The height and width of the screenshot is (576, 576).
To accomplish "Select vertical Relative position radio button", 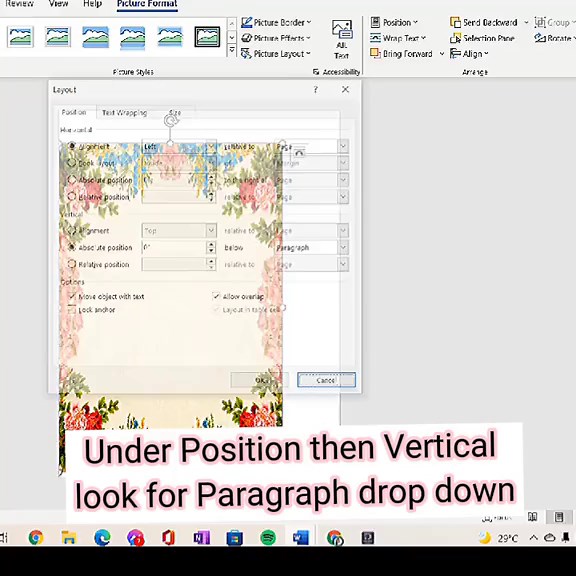I will click(72, 264).
